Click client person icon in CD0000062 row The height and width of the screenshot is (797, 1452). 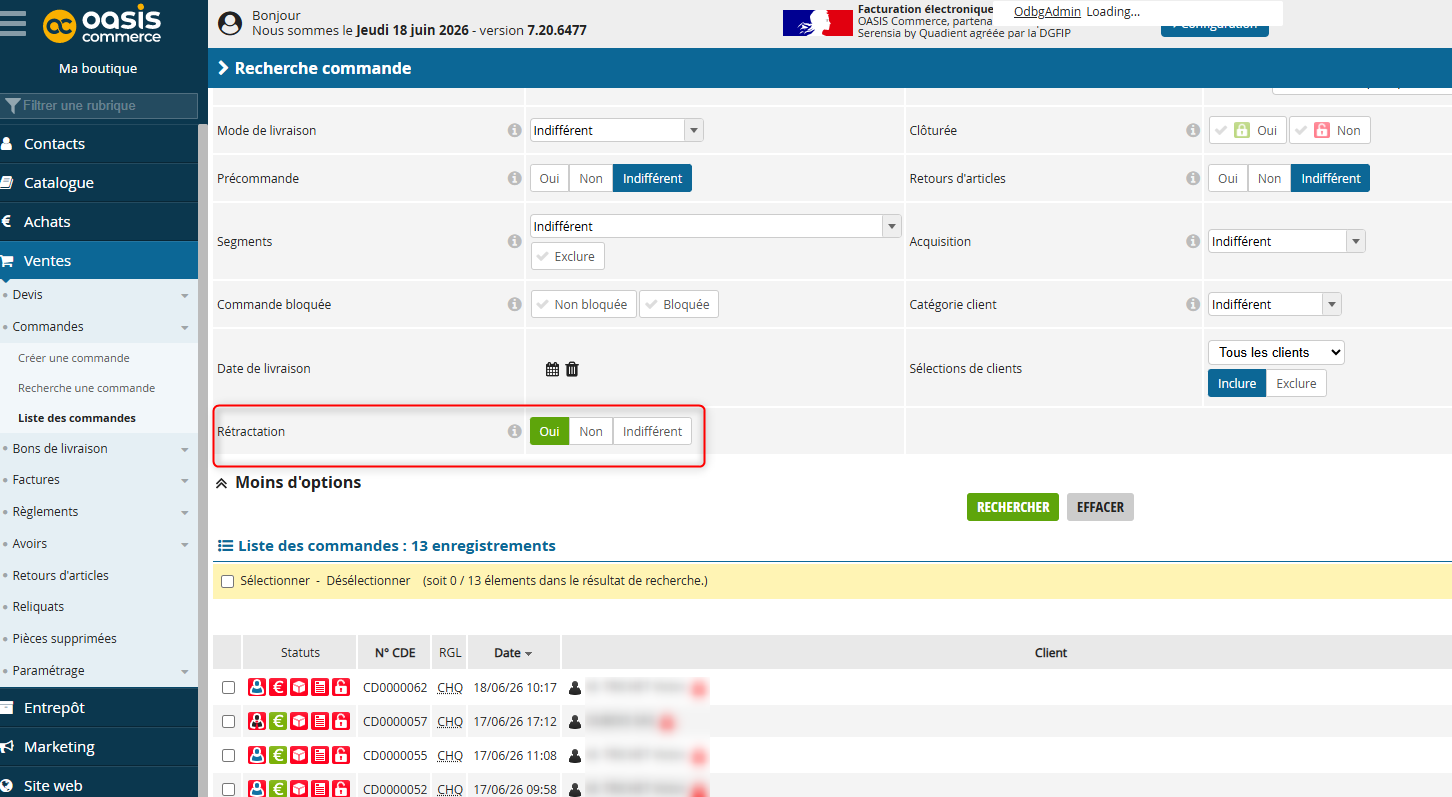(x=574, y=688)
